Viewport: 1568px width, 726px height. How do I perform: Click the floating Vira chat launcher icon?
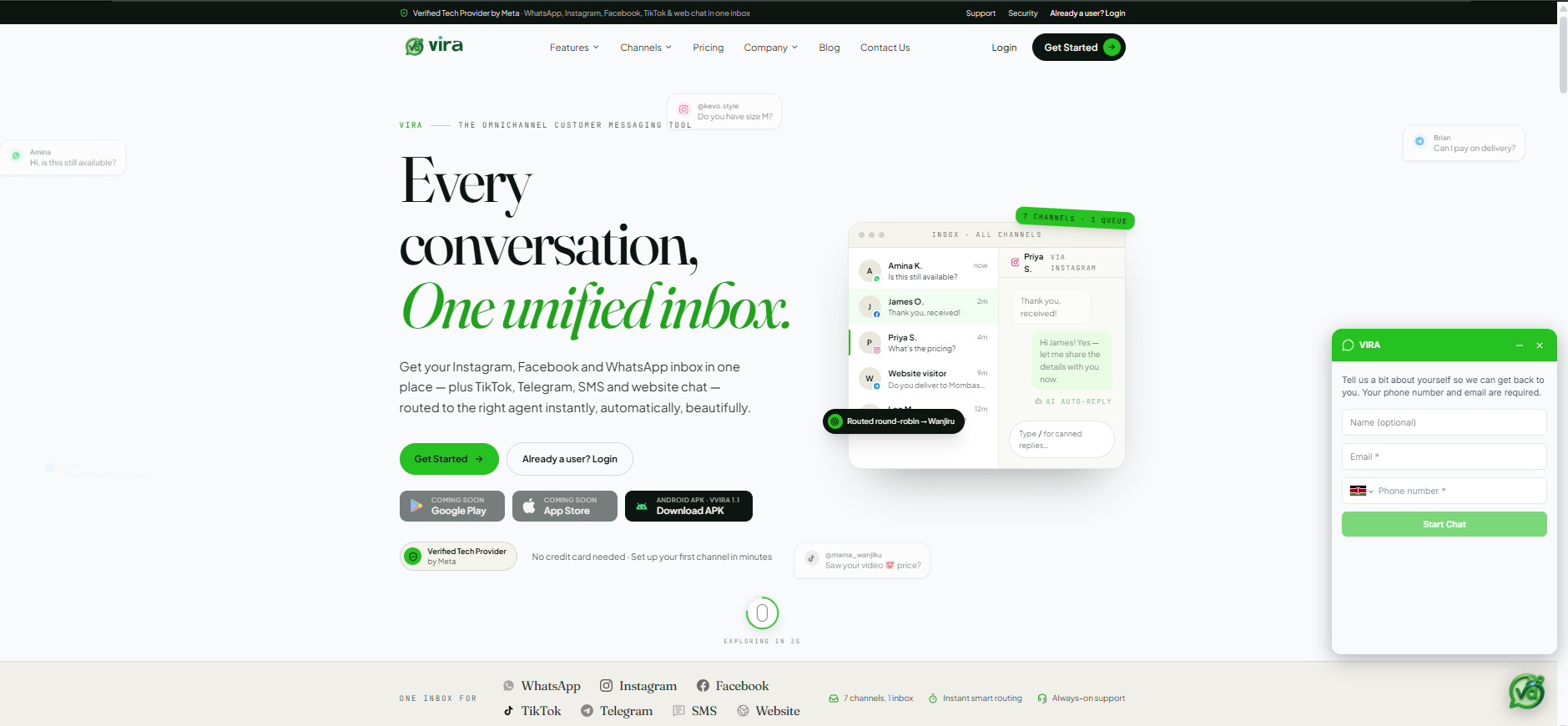1526,691
